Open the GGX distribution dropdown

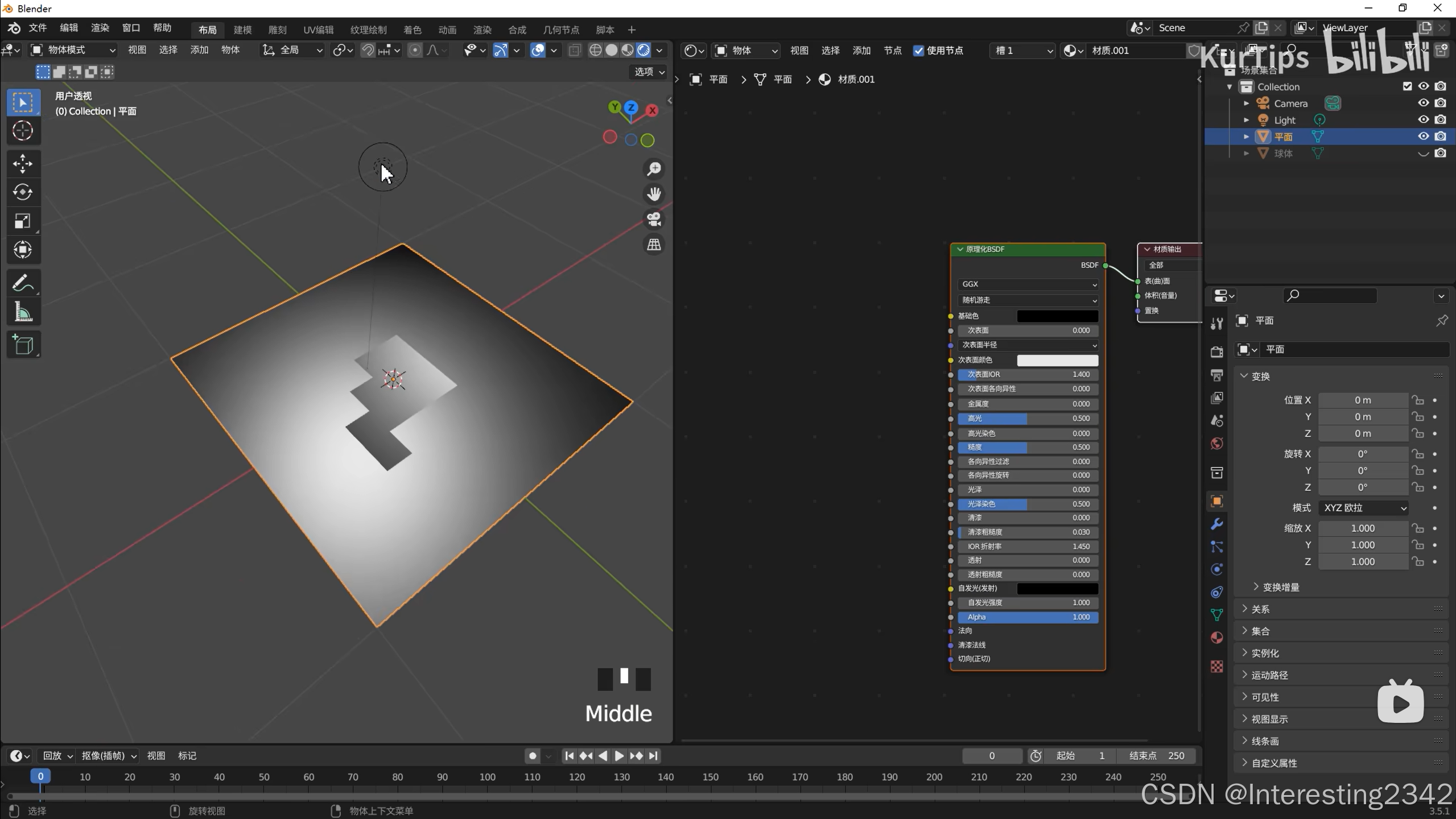coord(1028,284)
